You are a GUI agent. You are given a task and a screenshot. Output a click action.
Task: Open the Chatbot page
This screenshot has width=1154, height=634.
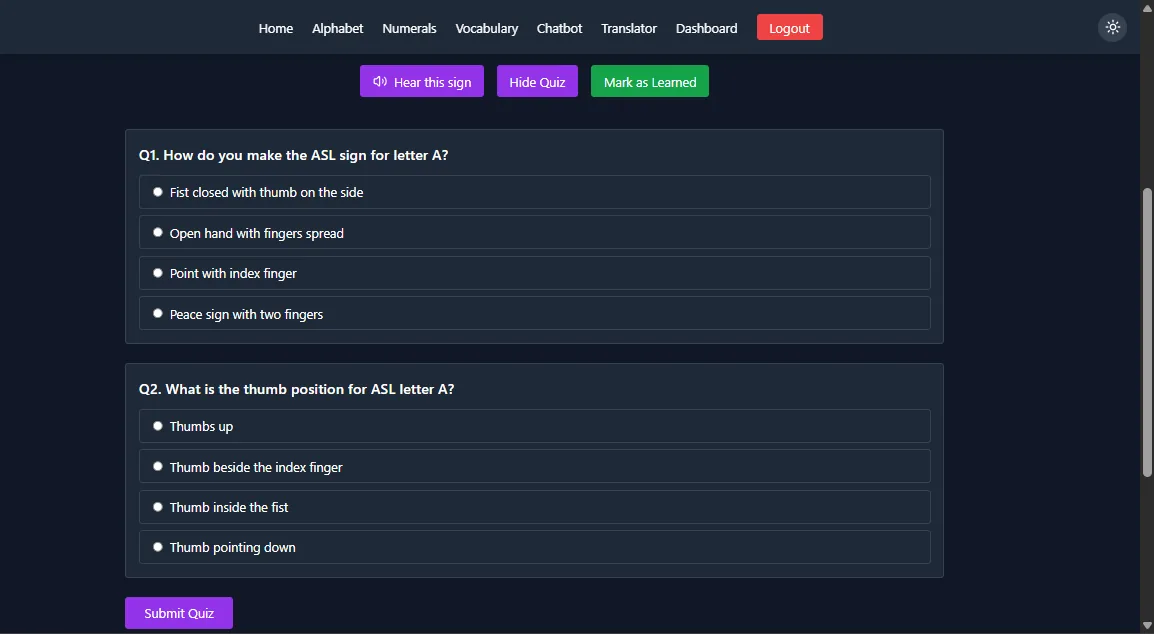tap(559, 28)
